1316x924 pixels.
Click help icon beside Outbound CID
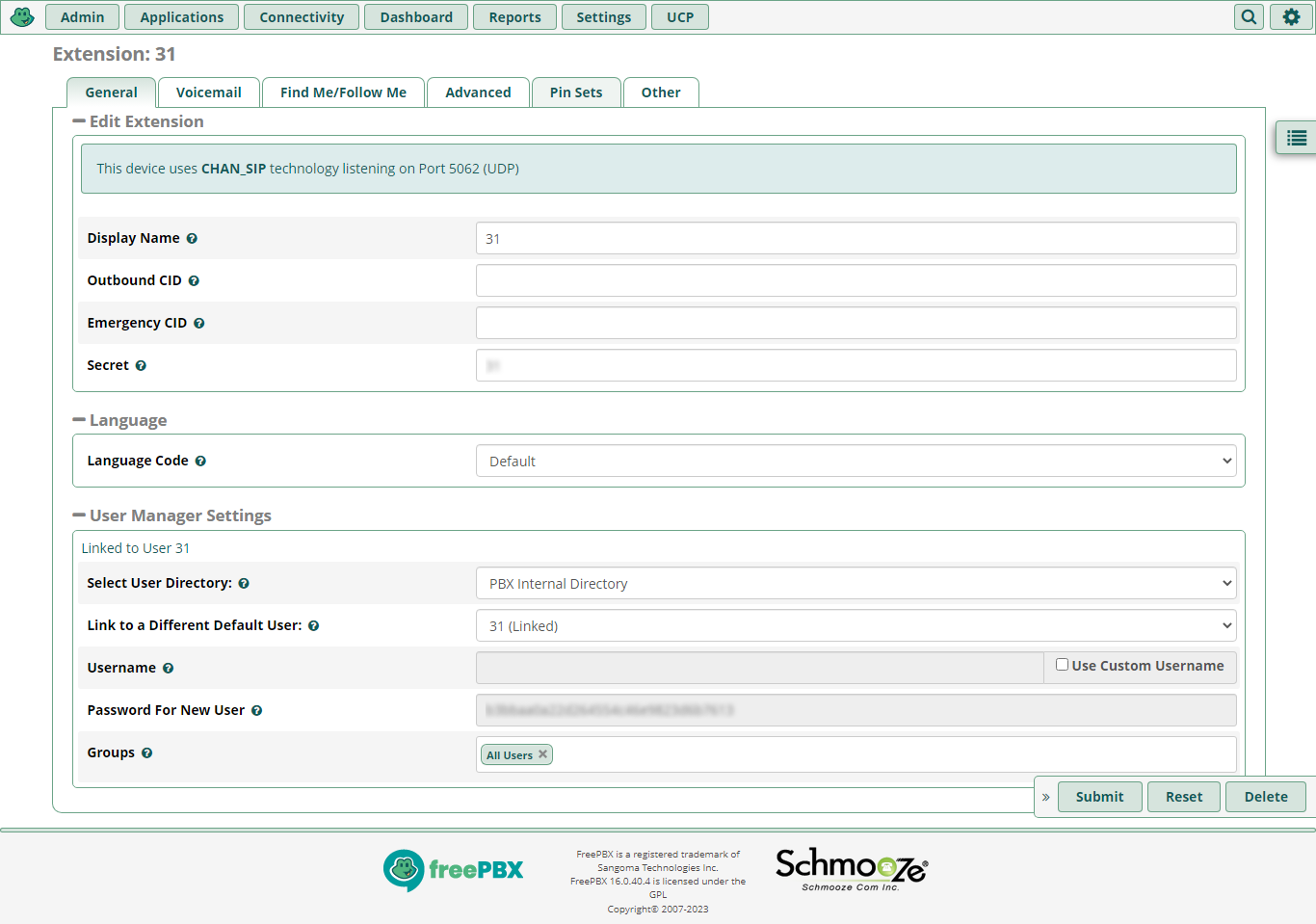[x=194, y=281]
